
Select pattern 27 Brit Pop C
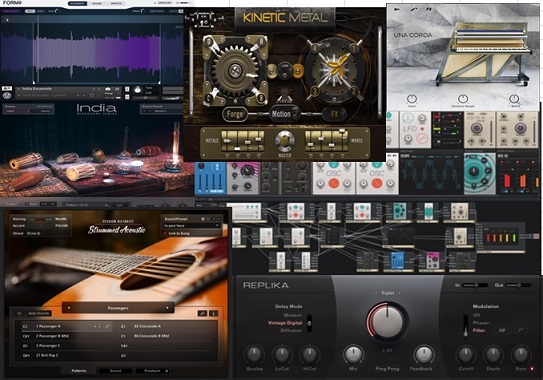[x=66, y=355]
